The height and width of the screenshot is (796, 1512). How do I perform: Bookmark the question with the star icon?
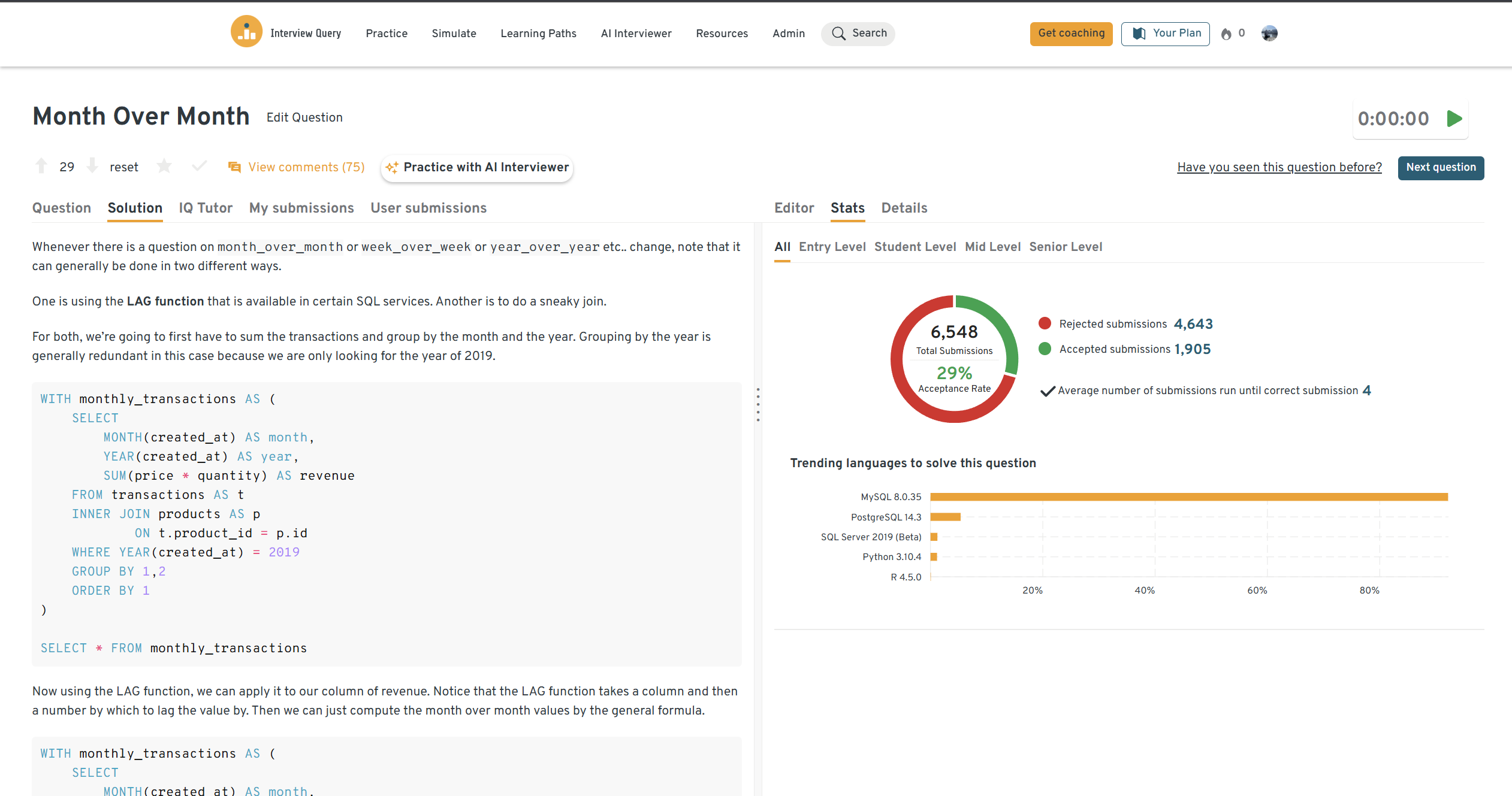click(164, 166)
